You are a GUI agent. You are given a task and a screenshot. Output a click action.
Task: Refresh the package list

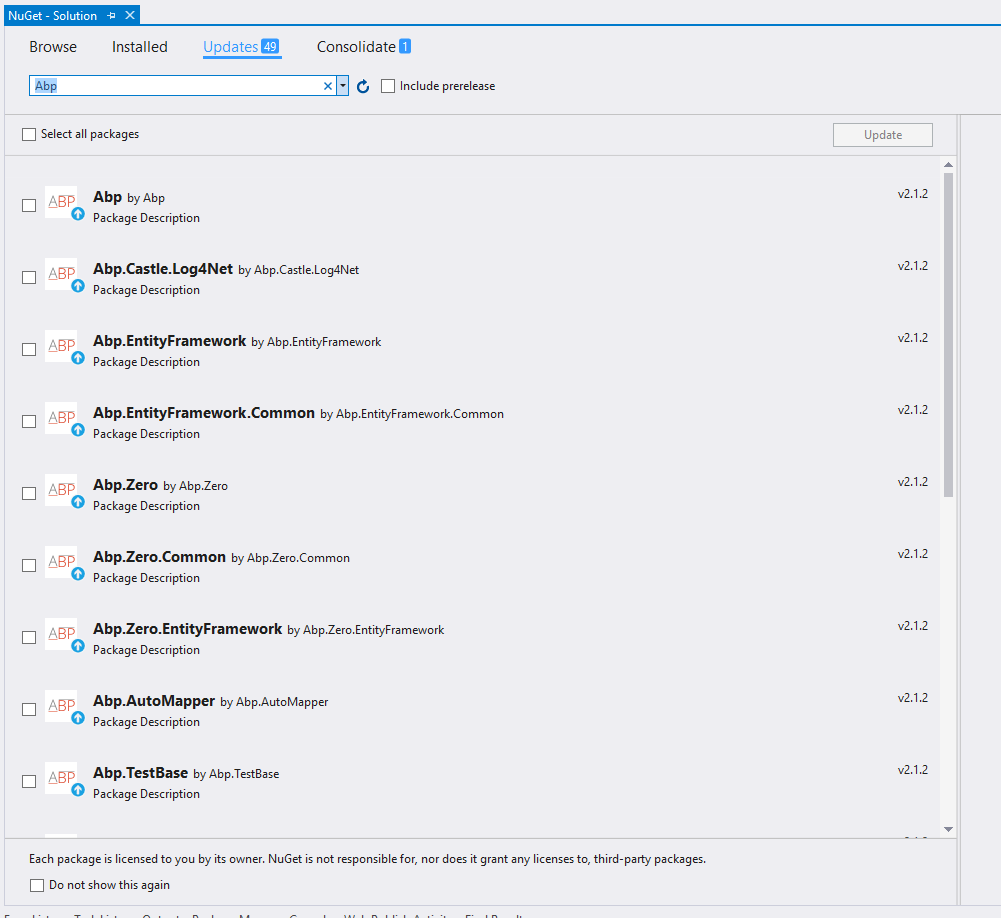363,86
